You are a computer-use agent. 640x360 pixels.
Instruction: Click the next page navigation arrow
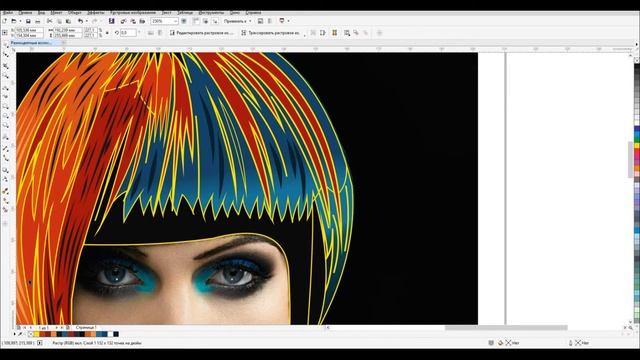[57, 327]
